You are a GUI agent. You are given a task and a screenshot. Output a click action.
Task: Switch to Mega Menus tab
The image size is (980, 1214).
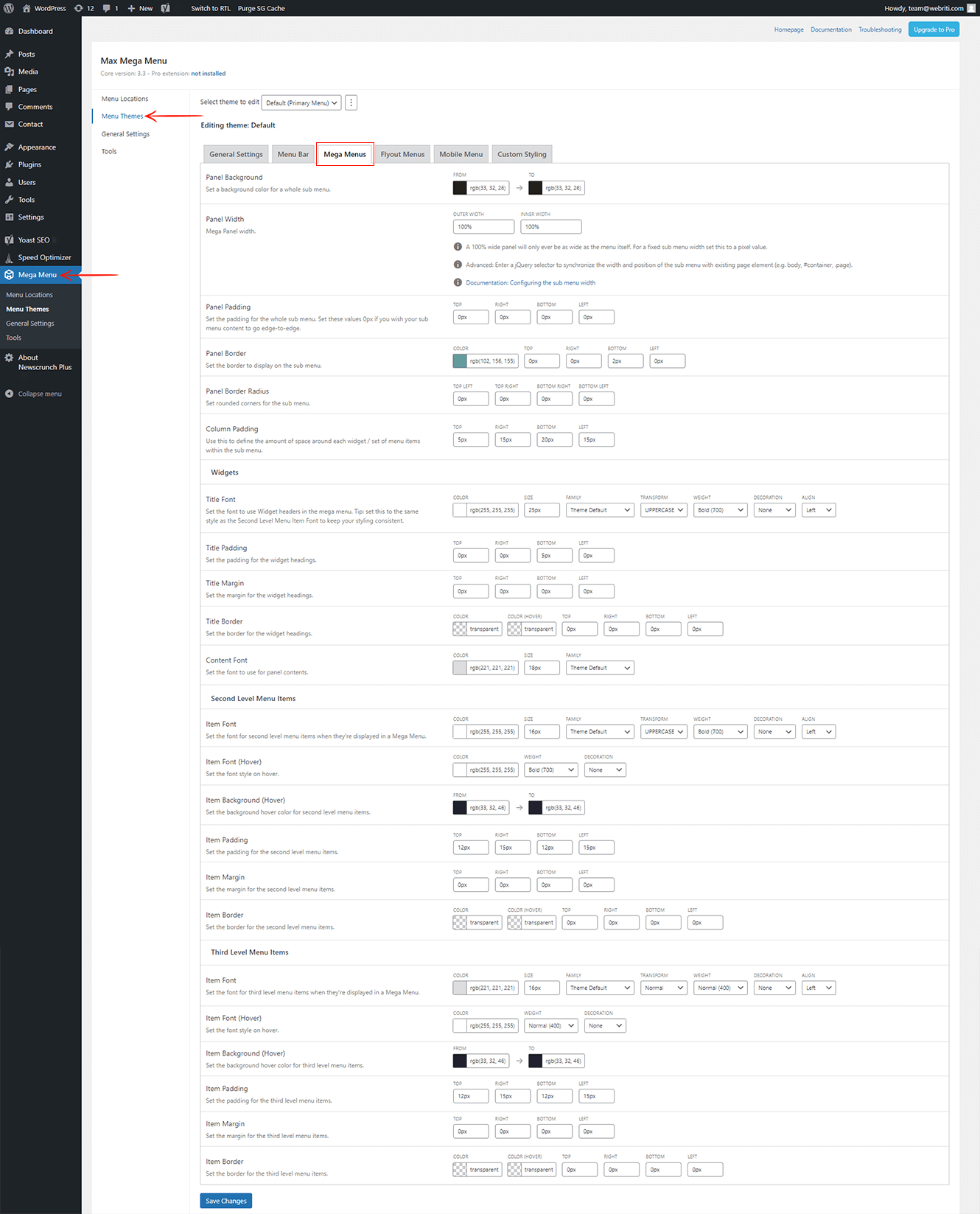tap(345, 154)
